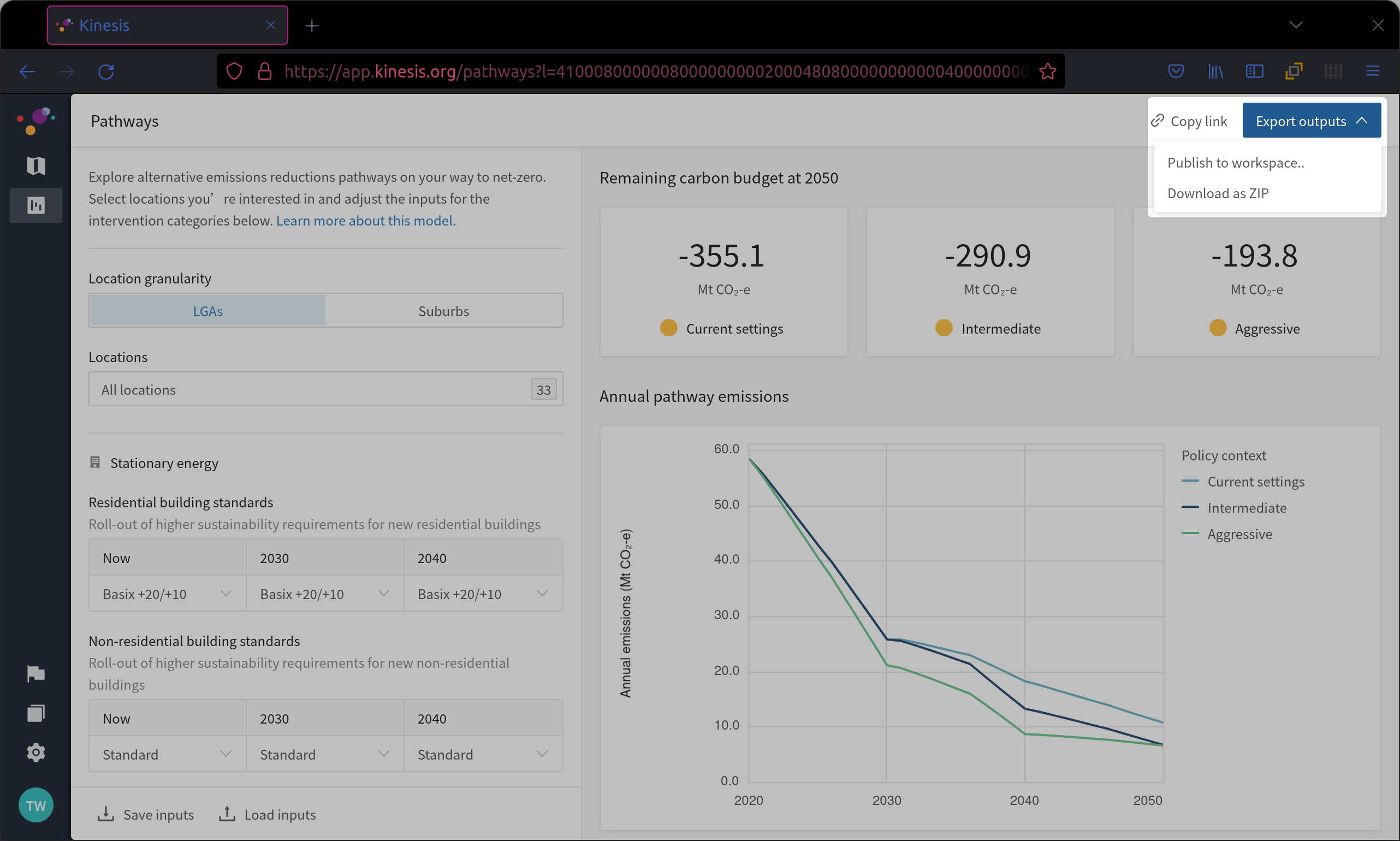Toggle Aggressive series in the chart legend
Viewport: 1400px width, 841px height.
coord(1239,534)
